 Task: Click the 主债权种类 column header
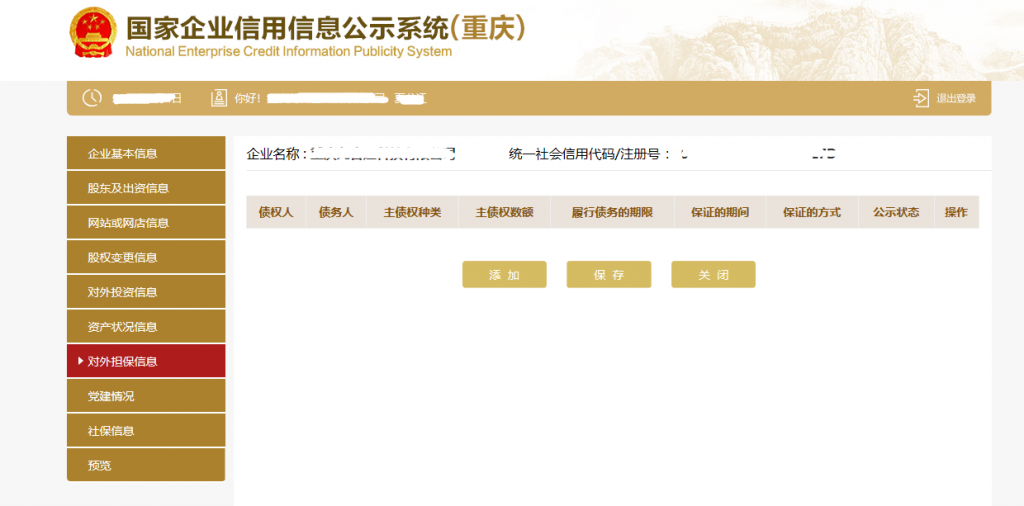tap(412, 212)
